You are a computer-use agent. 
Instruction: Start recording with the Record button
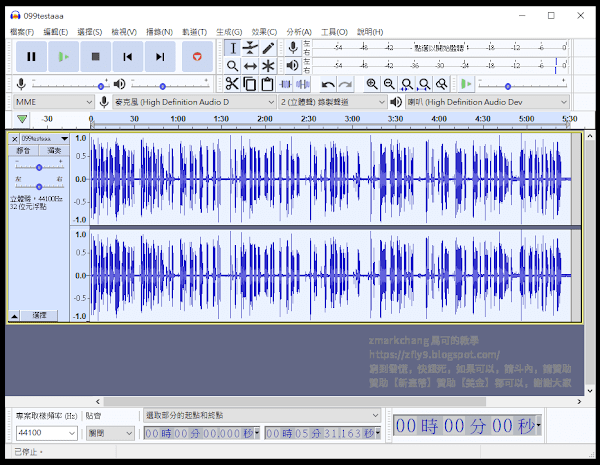point(197,57)
